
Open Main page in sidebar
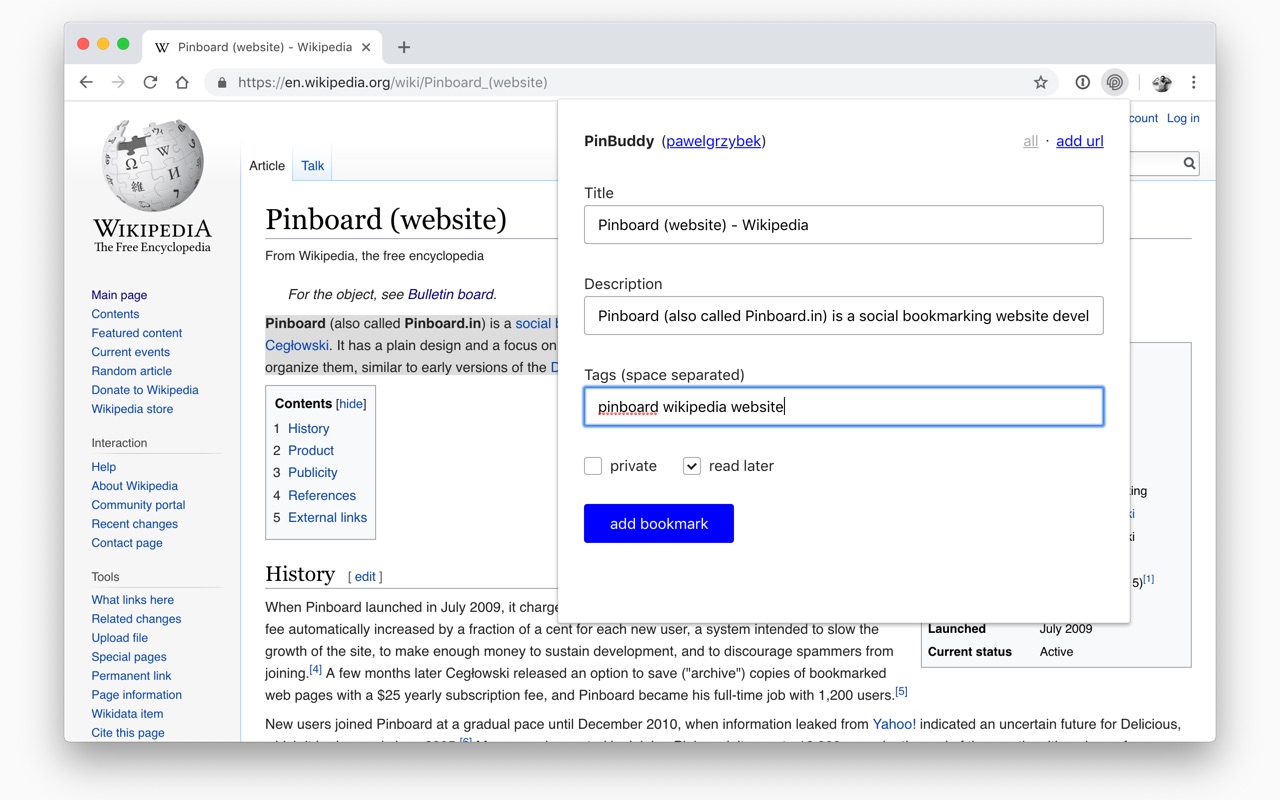(119, 295)
